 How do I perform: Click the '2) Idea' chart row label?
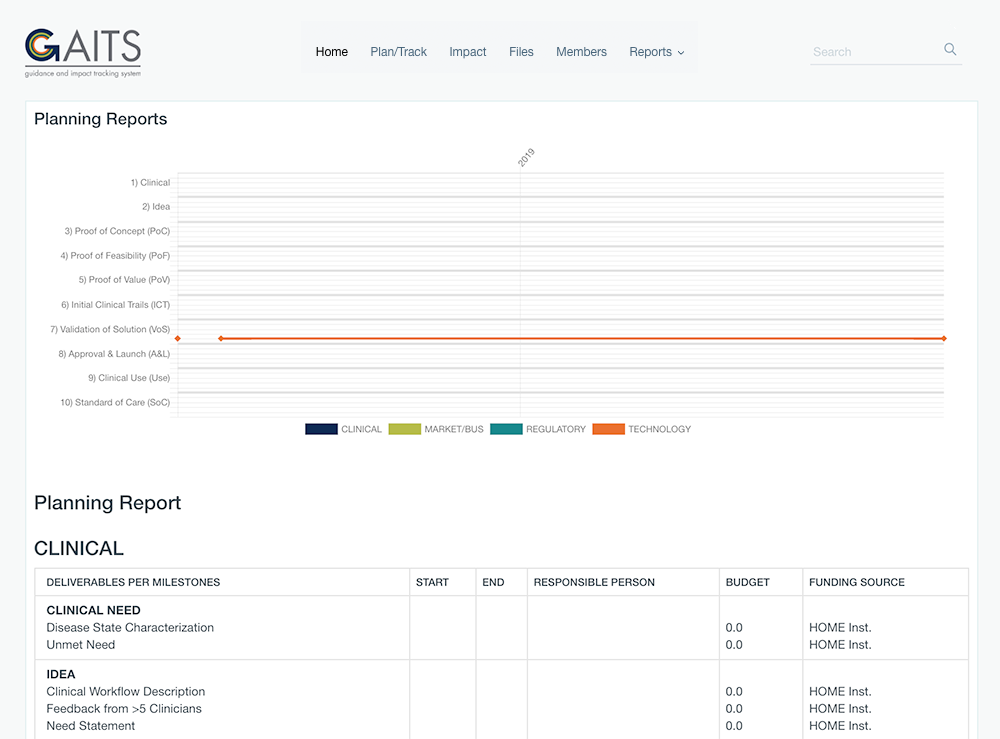(156, 207)
